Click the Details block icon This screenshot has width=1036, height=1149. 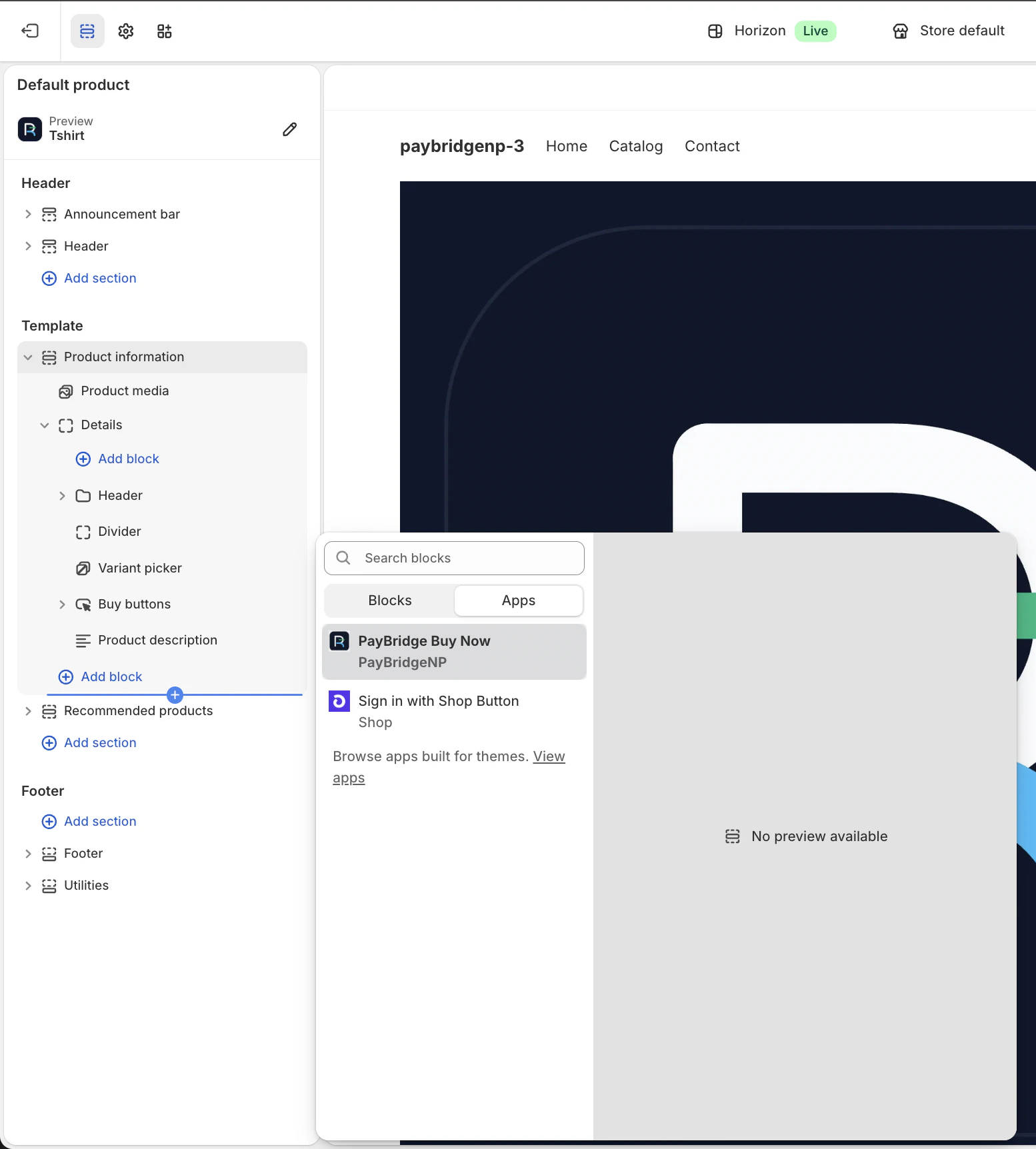(x=66, y=425)
